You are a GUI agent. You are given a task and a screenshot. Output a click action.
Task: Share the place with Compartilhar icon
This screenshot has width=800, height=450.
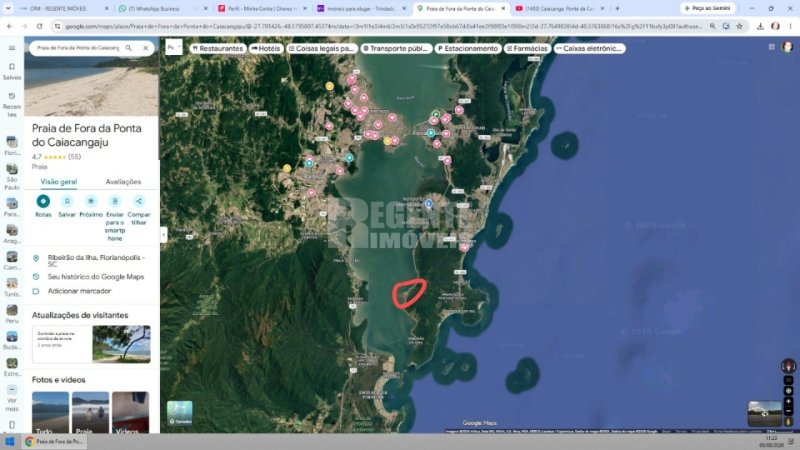point(139,210)
